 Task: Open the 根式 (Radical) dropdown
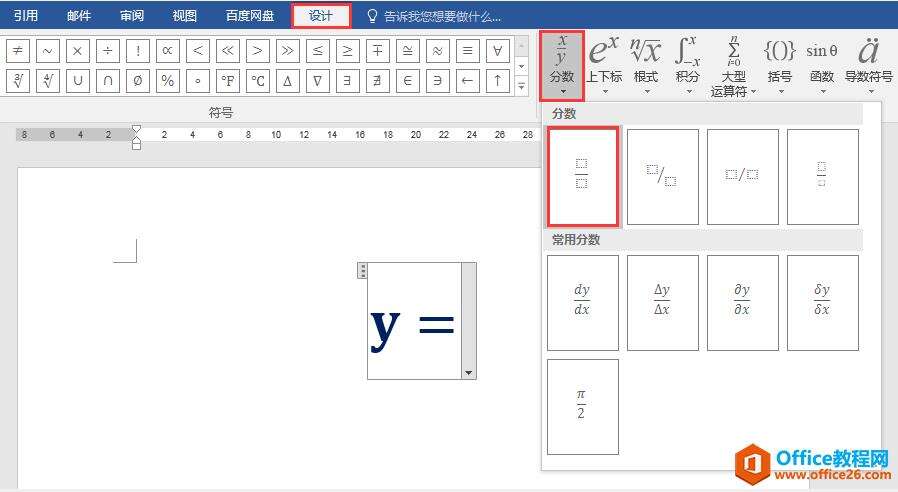[x=645, y=66]
